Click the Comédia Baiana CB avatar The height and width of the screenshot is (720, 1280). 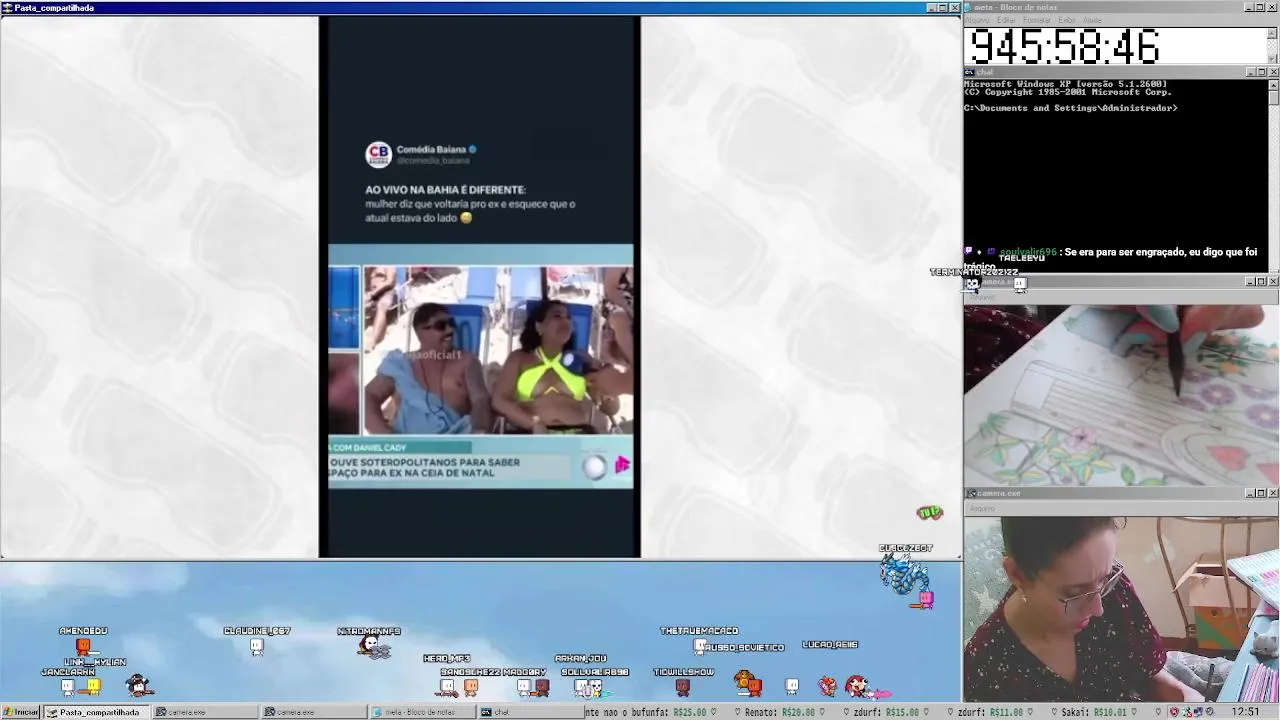[378, 154]
